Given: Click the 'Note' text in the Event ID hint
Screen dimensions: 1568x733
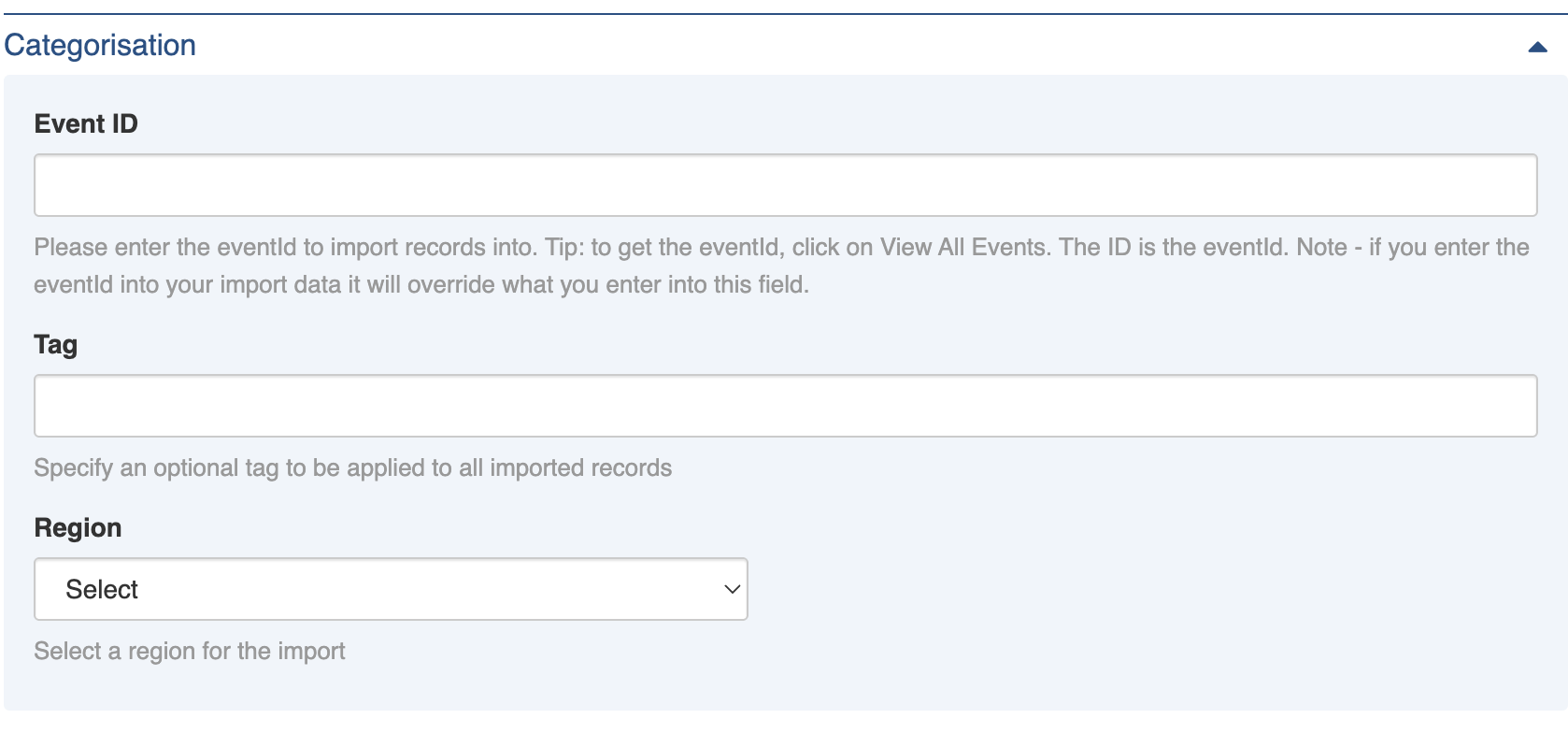Looking at the screenshot, I should [1321, 247].
